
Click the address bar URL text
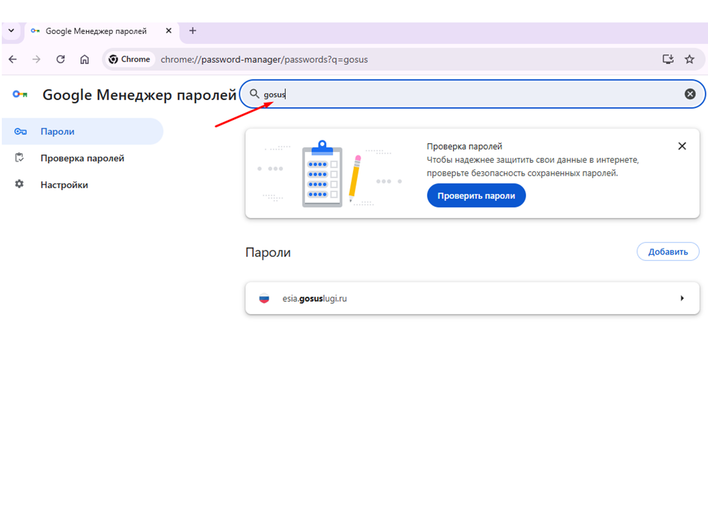click(x=264, y=60)
